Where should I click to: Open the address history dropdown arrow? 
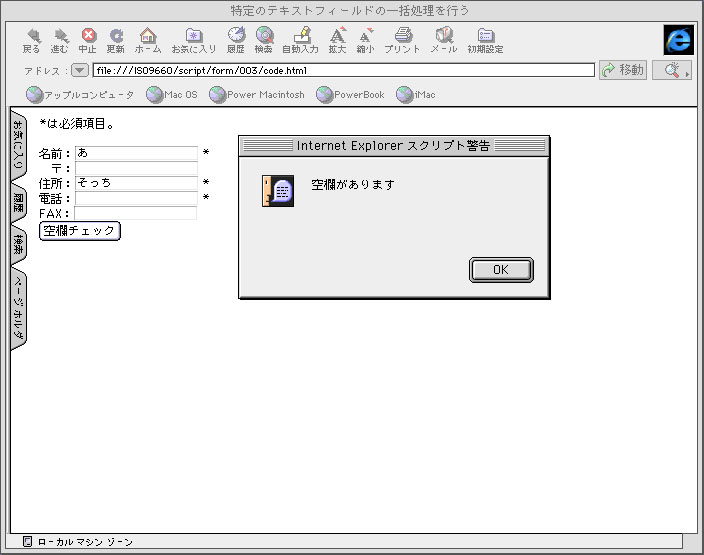[80, 70]
